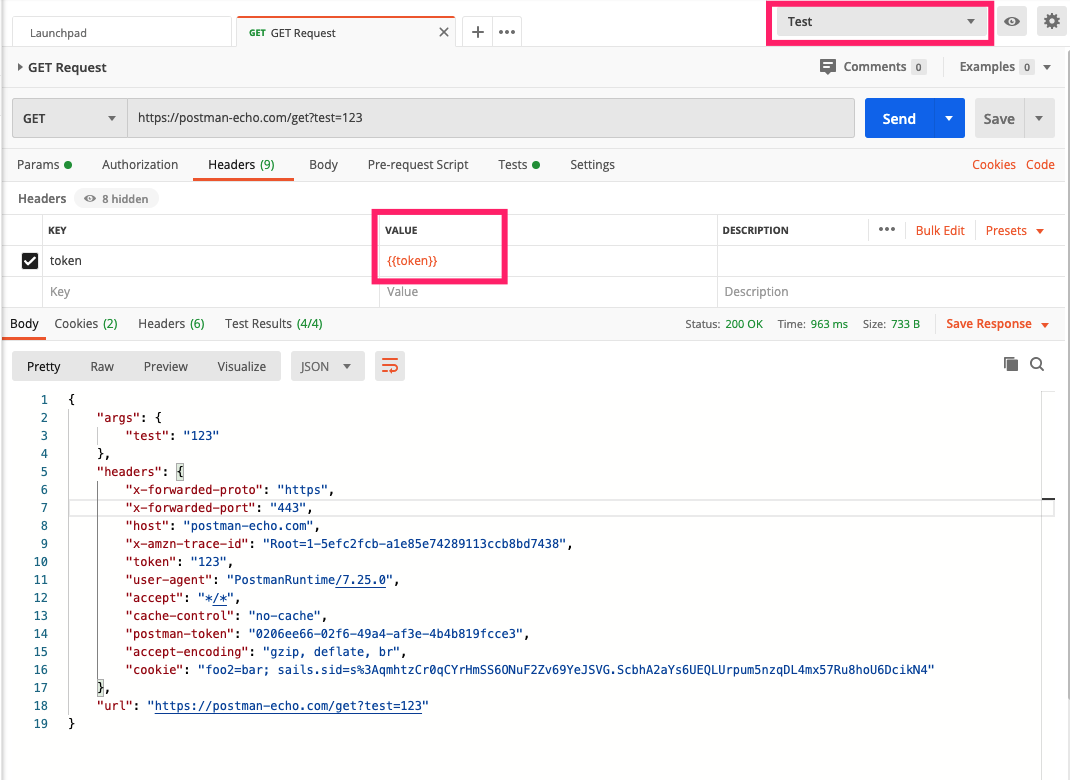
Task: Close the GET Request tab
Action: pyautogui.click(x=444, y=32)
